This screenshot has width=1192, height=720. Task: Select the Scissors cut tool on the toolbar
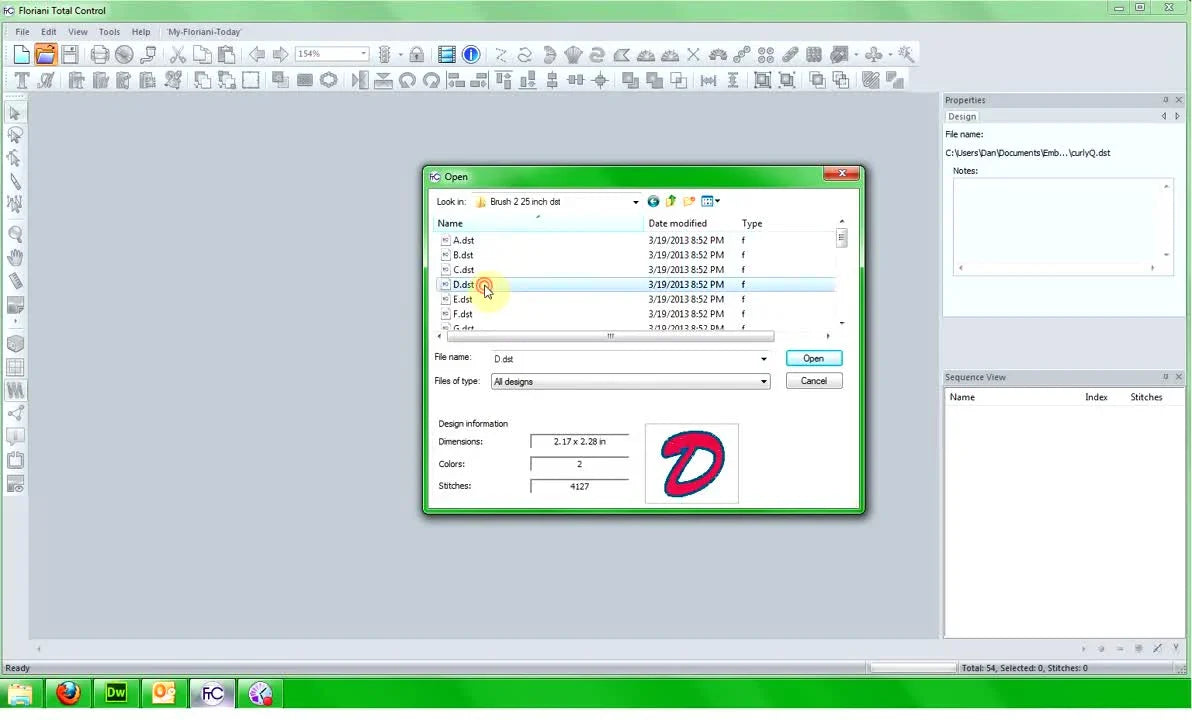[177, 54]
